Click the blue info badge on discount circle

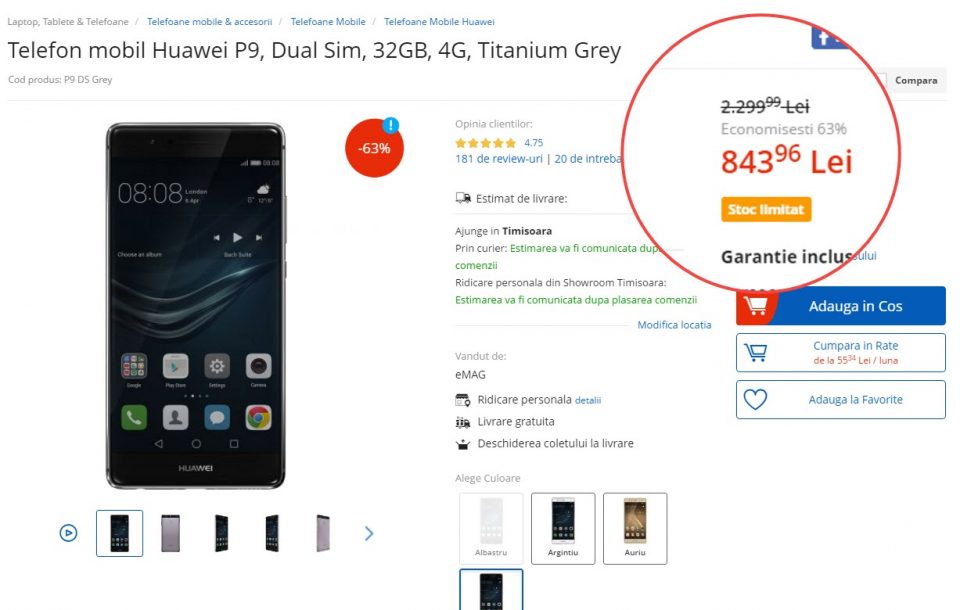click(x=391, y=126)
